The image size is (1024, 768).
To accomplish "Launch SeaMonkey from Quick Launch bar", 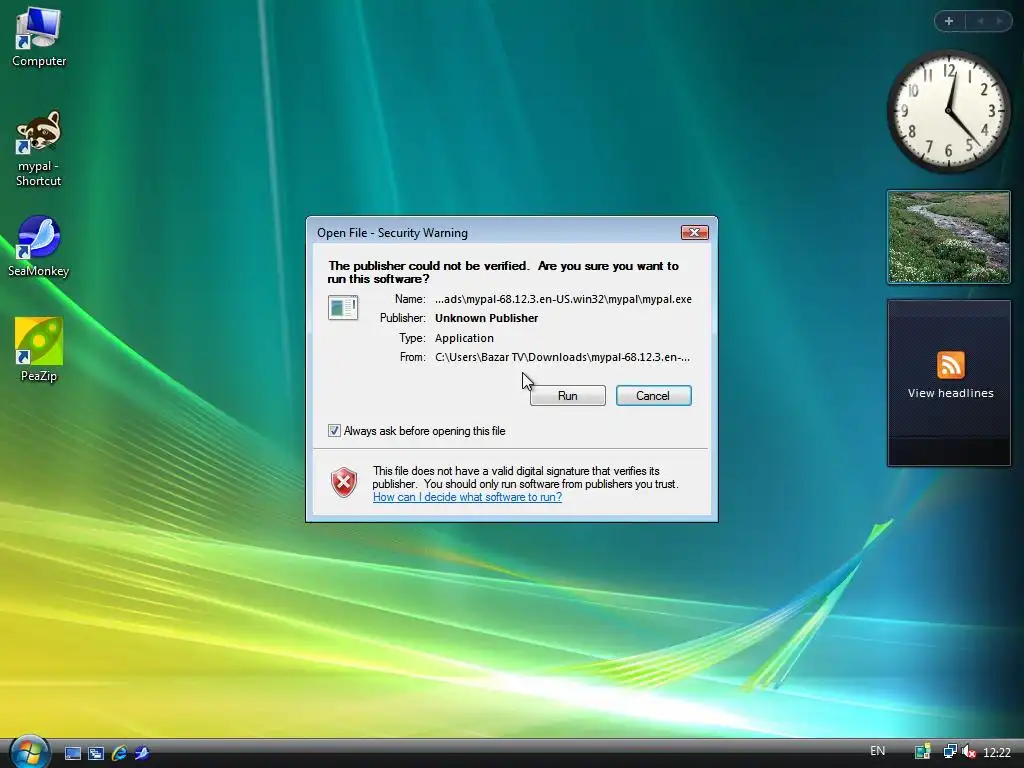I will tap(142, 754).
